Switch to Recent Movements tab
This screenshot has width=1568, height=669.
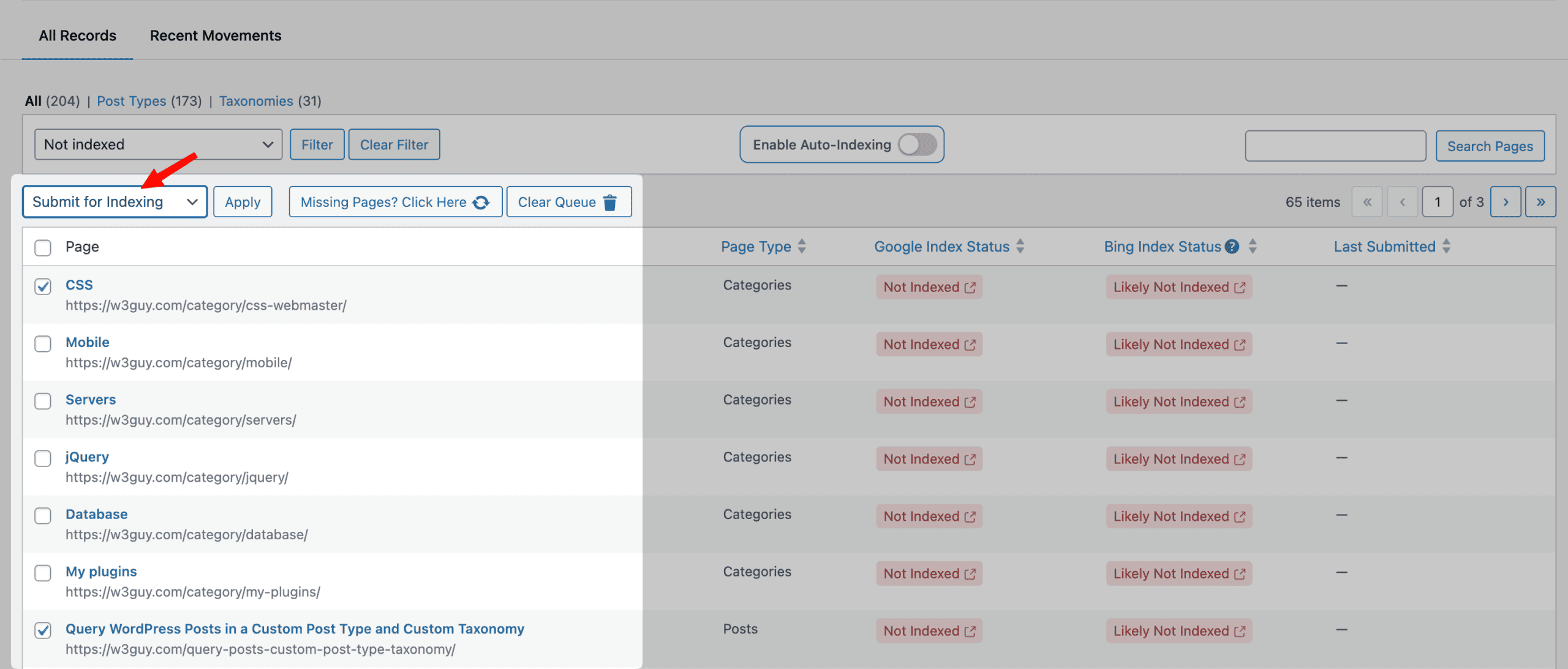tap(216, 36)
